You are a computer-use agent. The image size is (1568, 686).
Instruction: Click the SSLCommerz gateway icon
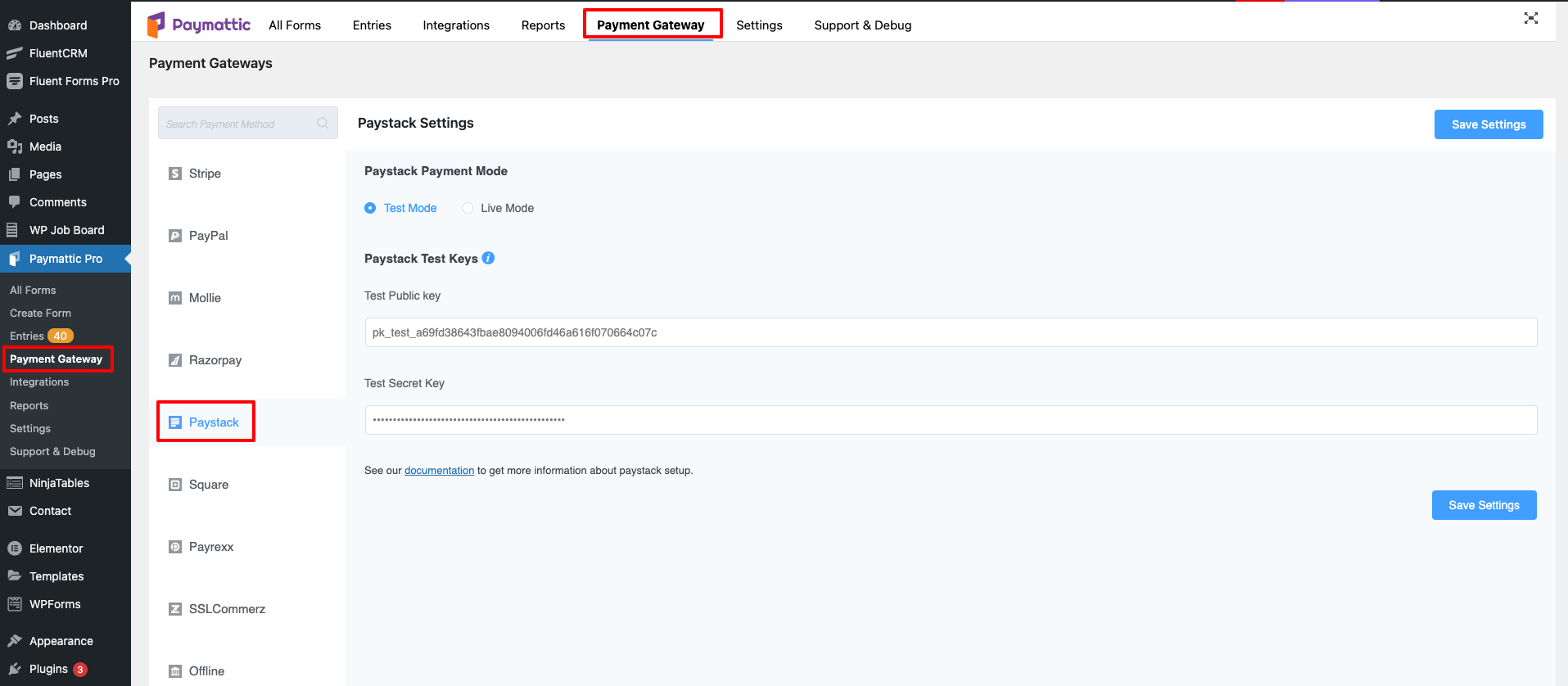(x=175, y=609)
